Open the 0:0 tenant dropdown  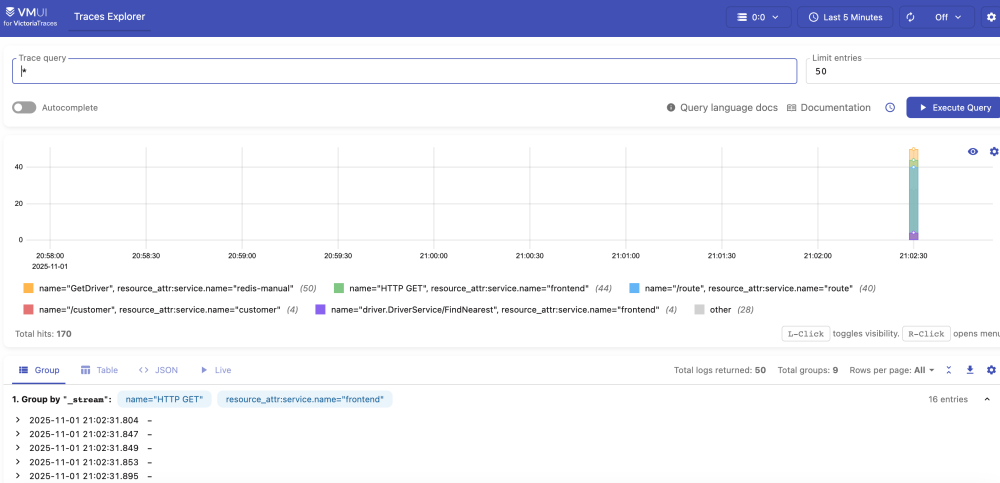tap(758, 18)
